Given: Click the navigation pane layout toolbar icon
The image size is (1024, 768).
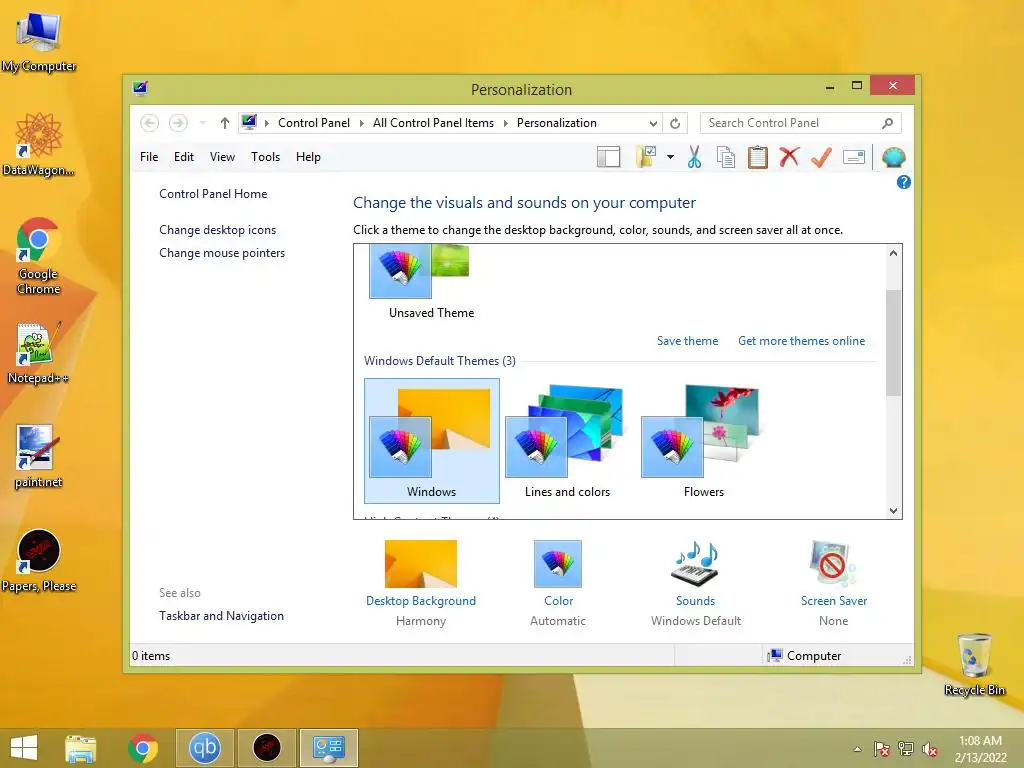Looking at the screenshot, I should click(608, 157).
